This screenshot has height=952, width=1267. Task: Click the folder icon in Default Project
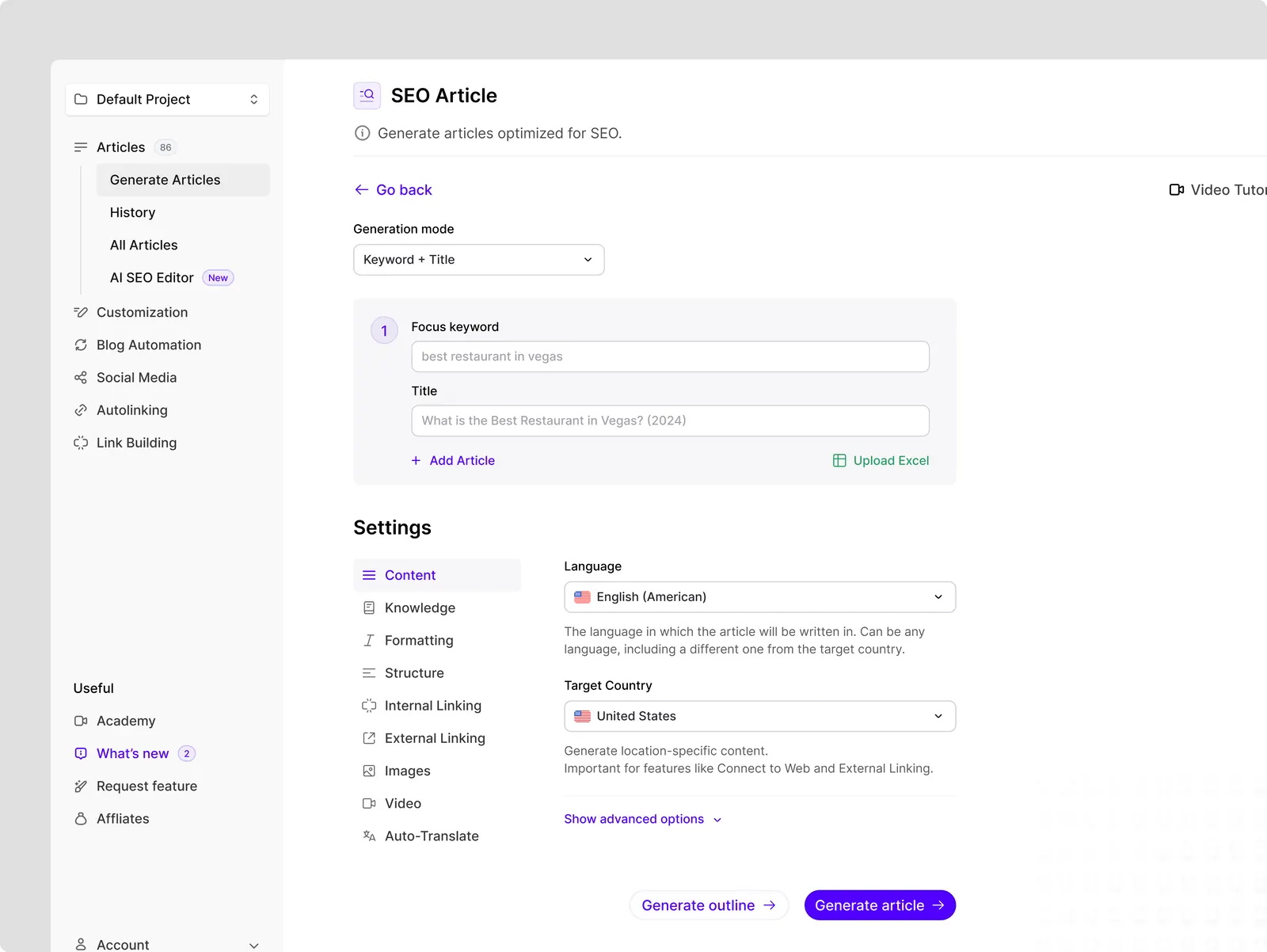[81, 99]
